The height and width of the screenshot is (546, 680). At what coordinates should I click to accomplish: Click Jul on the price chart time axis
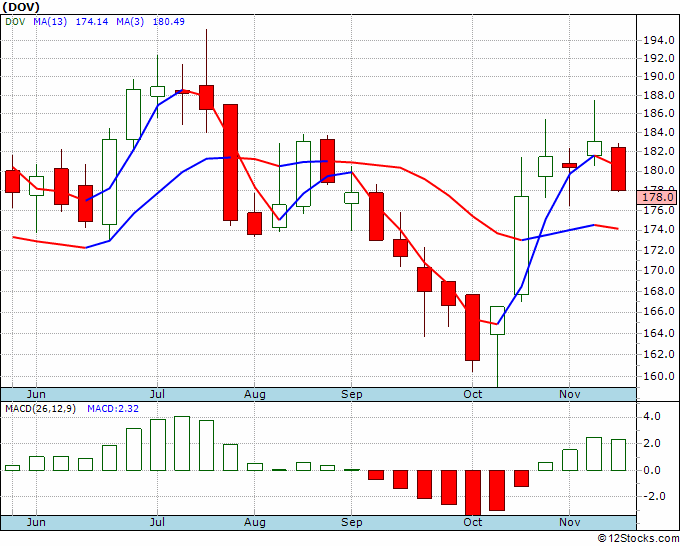(157, 394)
